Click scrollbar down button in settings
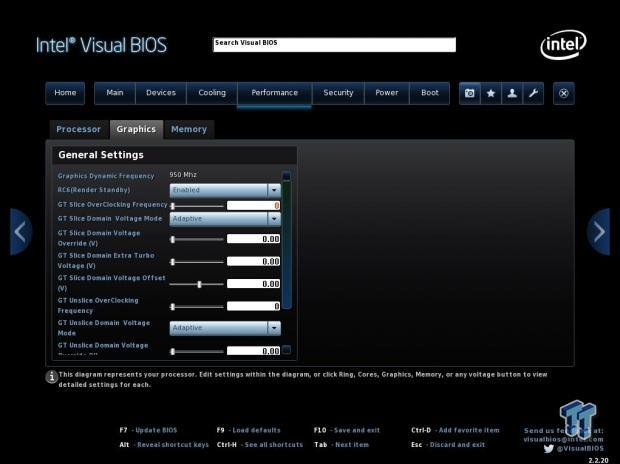Image resolution: width=620 pixels, height=464 pixels. click(x=287, y=350)
